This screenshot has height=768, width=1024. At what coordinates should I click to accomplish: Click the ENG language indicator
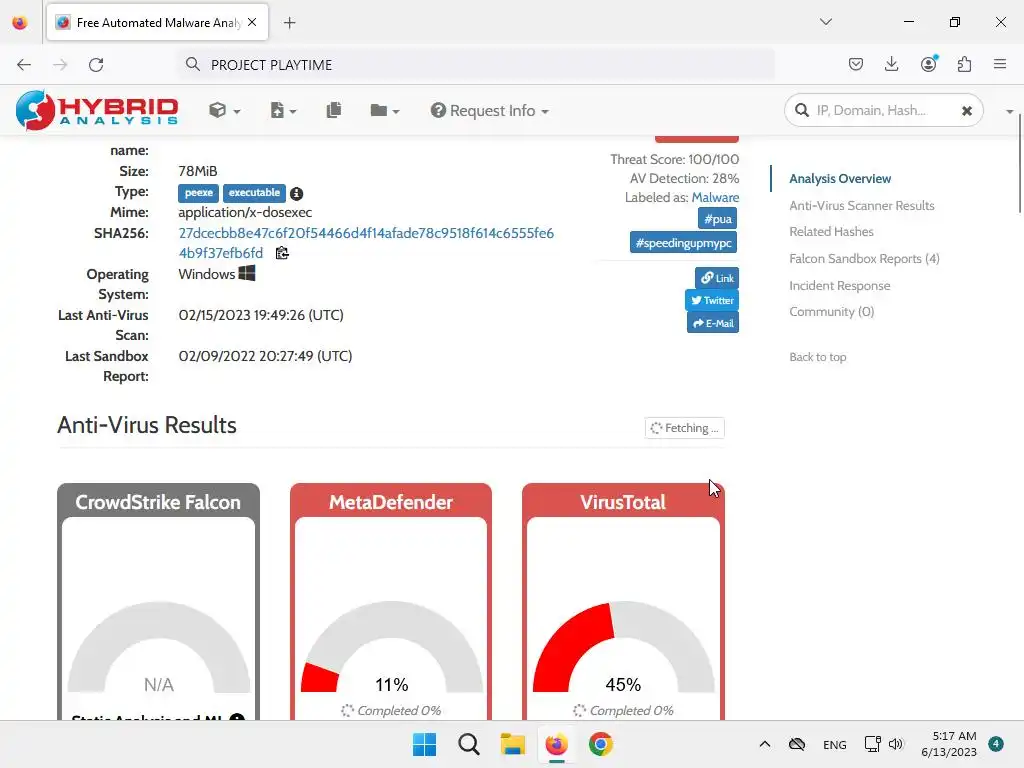835,745
